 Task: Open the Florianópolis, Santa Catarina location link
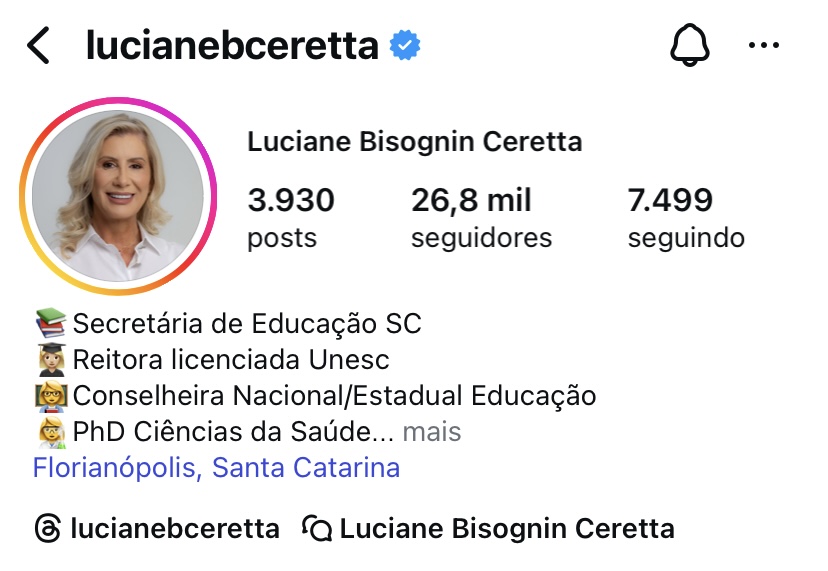tap(217, 467)
